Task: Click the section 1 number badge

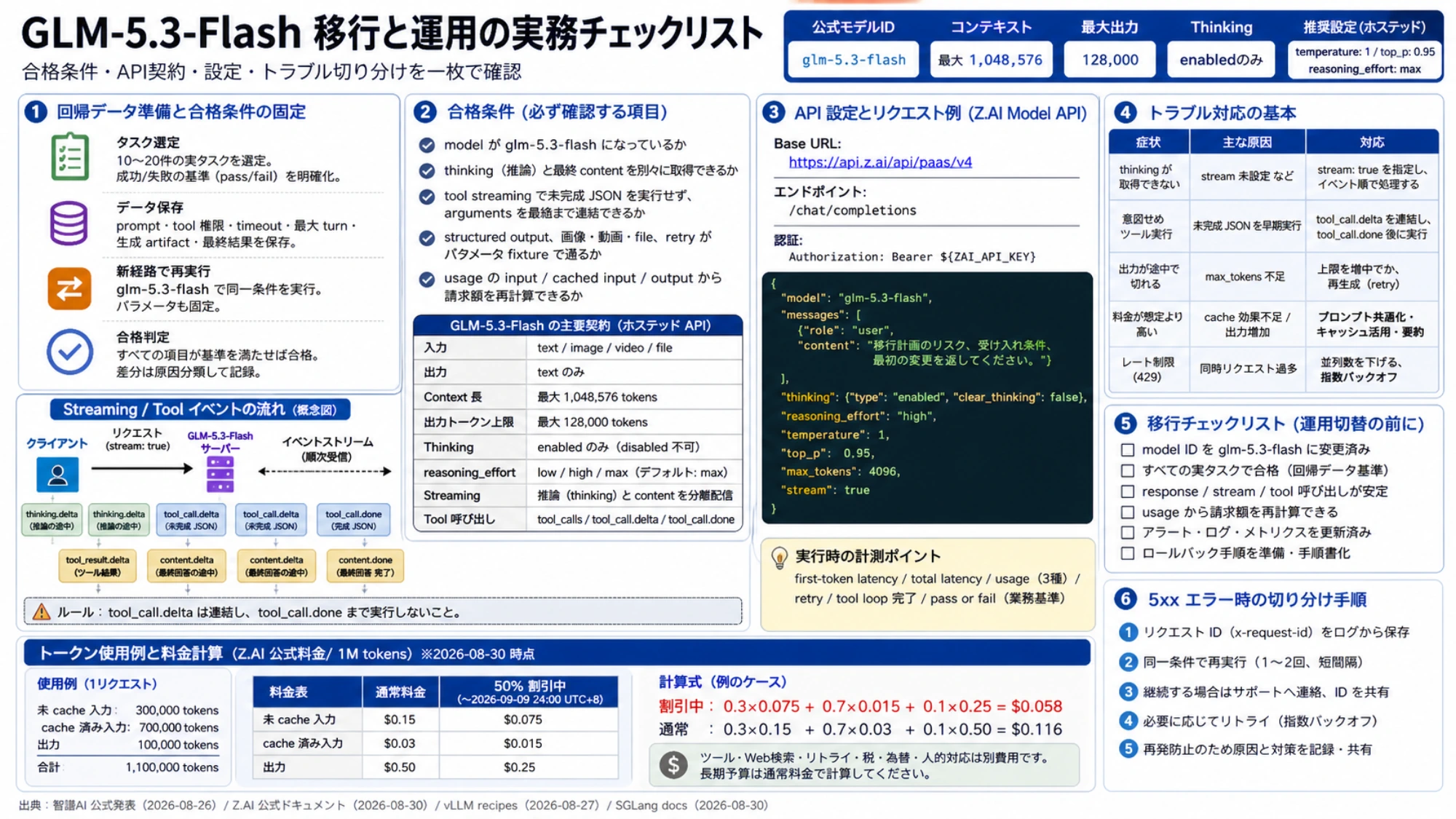Action: (36, 111)
